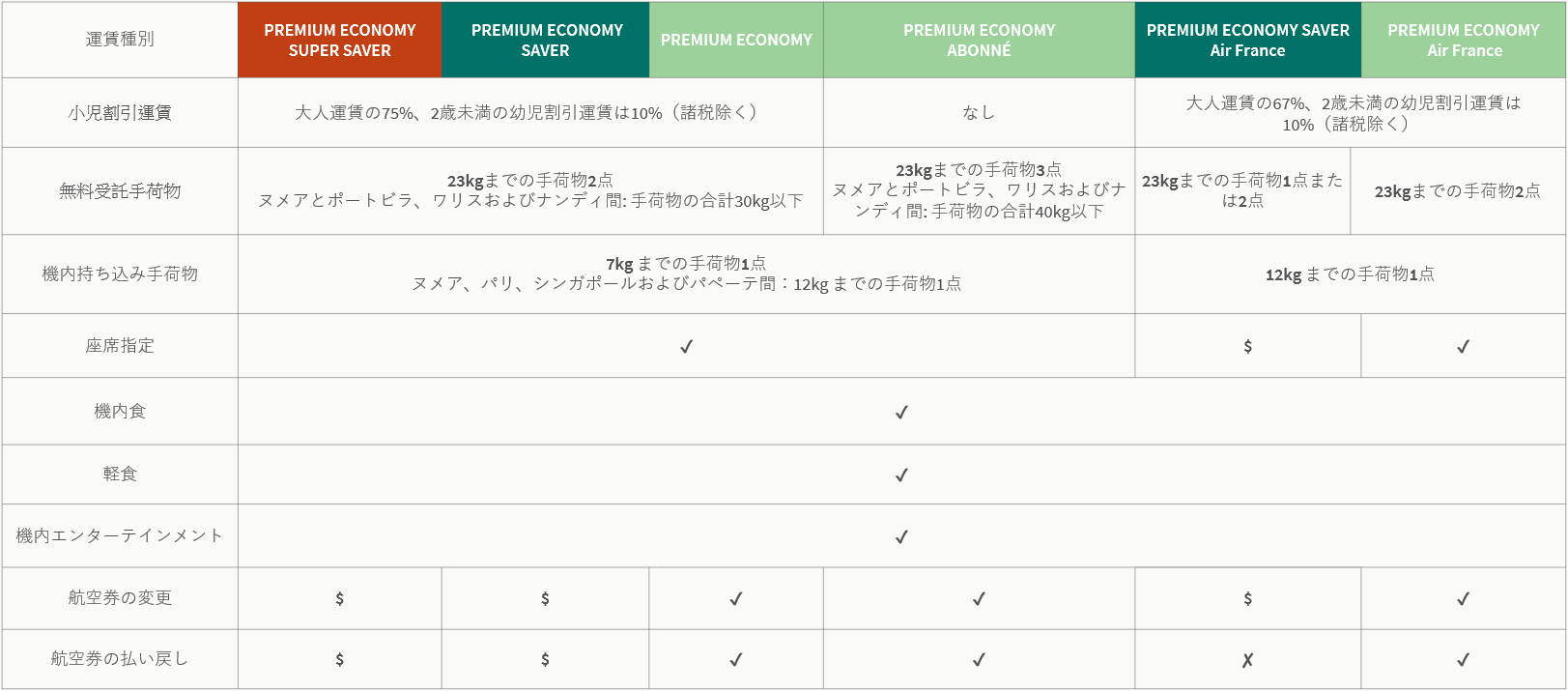The width and height of the screenshot is (1568, 691).
Task: Click the 小児割引運賃 row label
Action: (120, 112)
